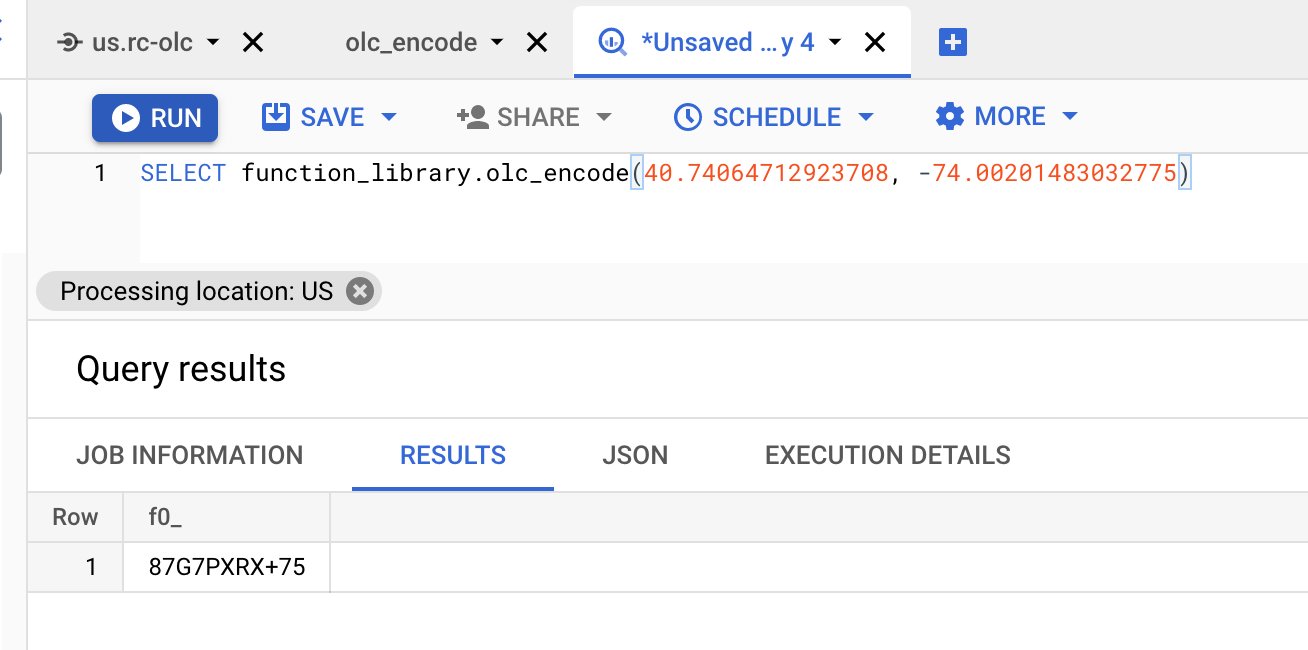The height and width of the screenshot is (650, 1308).
Task: Click the clock icon beside SCHEDULE
Action: coord(687,117)
